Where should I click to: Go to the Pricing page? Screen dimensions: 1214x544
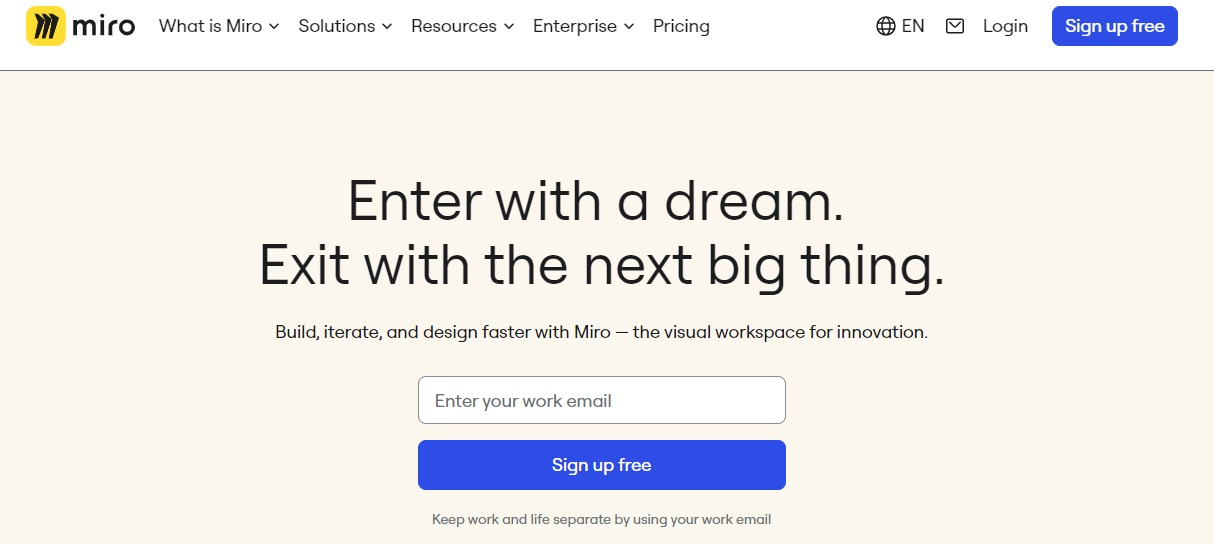681,26
